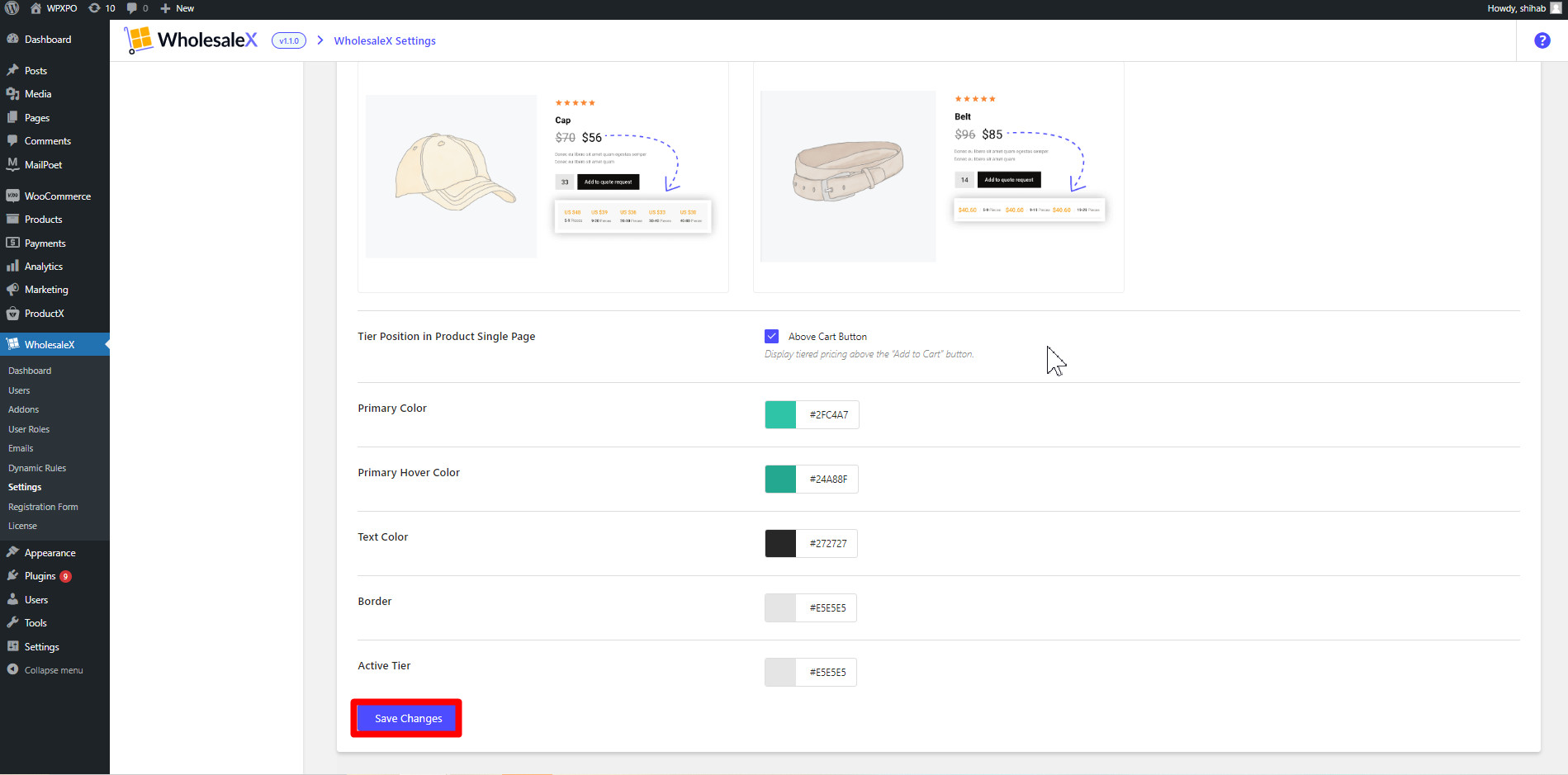The image size is (1568, 775).
Task: Click the WholesaleX cart logo icon
Action: [139, 40]
